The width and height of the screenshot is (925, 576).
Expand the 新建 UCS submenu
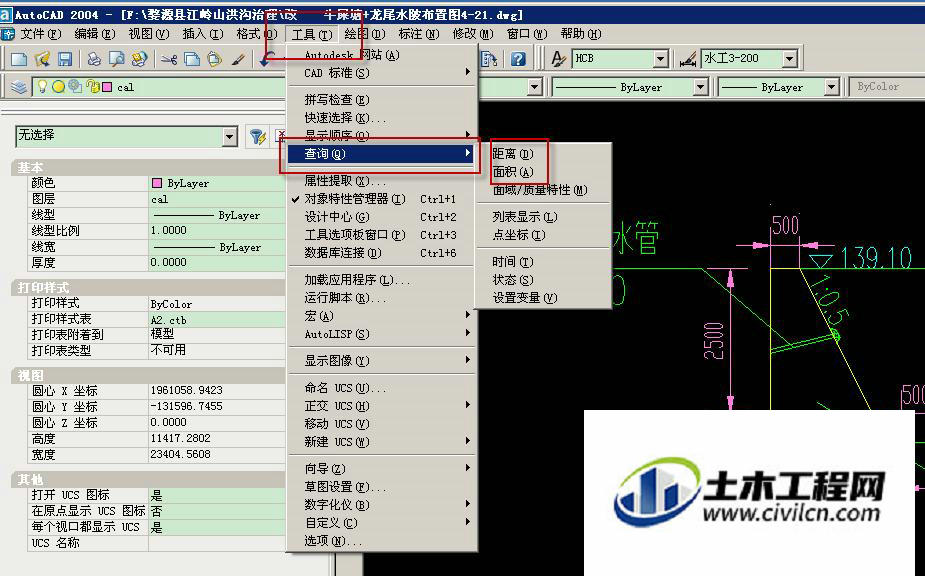(382, 441)
